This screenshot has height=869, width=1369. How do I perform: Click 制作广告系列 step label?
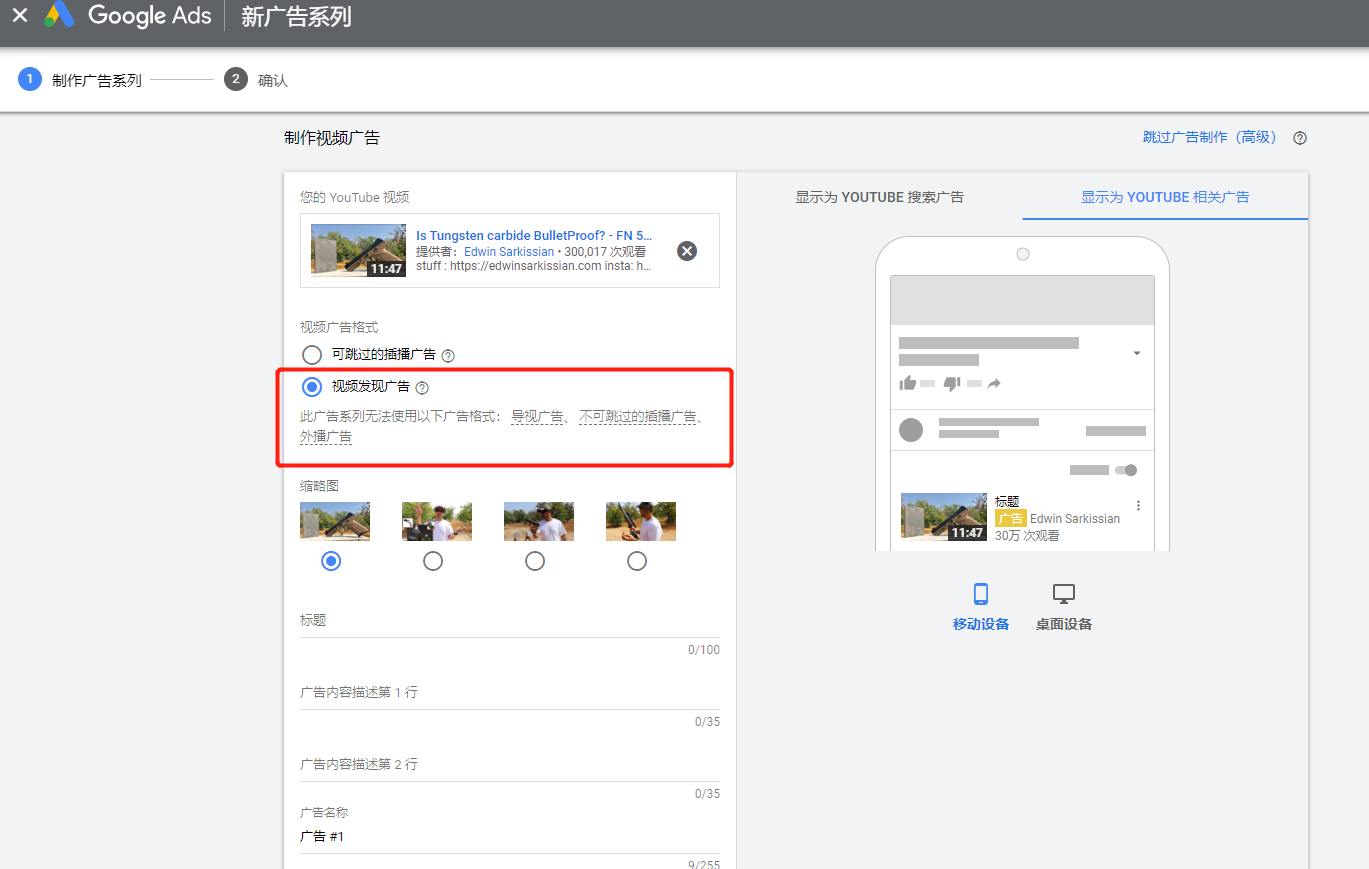[x=97, y=81]
